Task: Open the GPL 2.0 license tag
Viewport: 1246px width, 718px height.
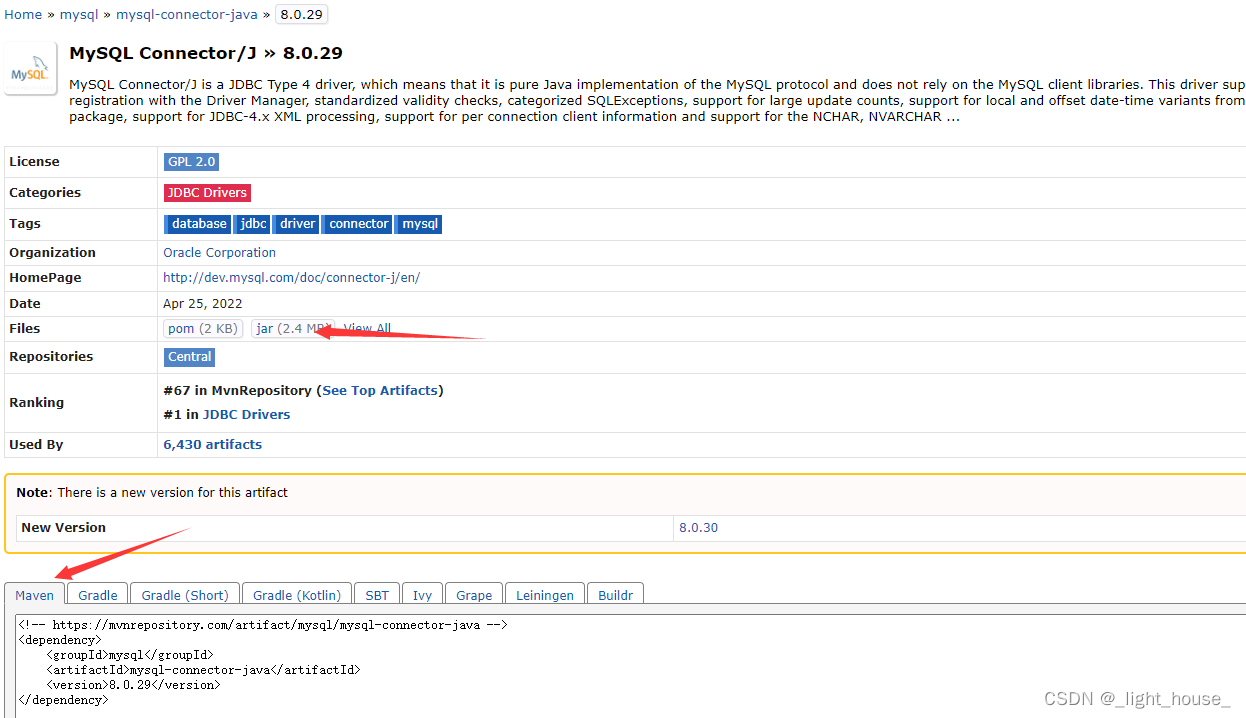Action: tap(191, 162)
